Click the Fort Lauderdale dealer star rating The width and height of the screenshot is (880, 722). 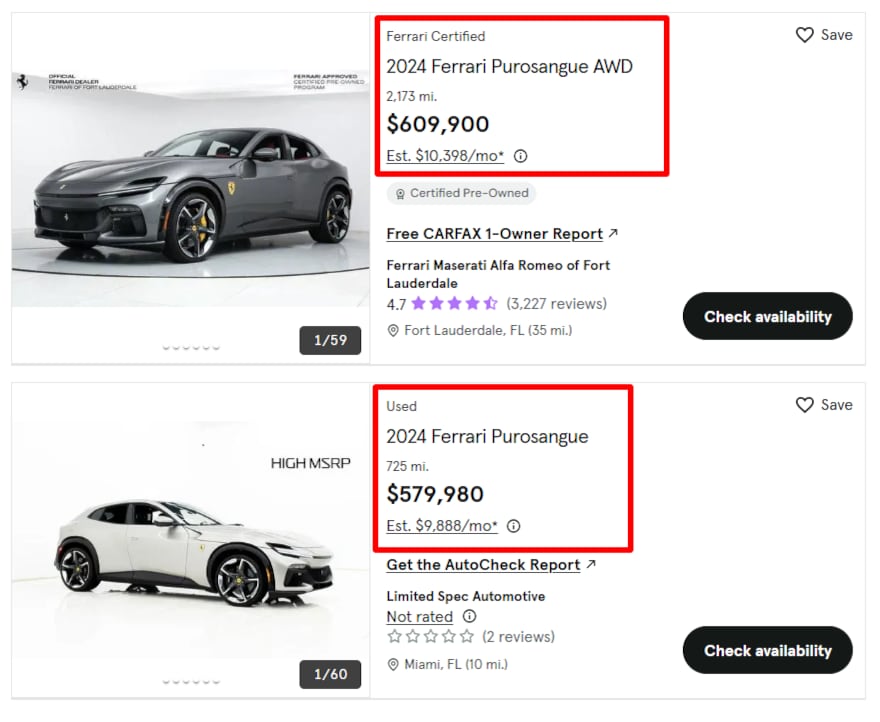click(453, 303)
